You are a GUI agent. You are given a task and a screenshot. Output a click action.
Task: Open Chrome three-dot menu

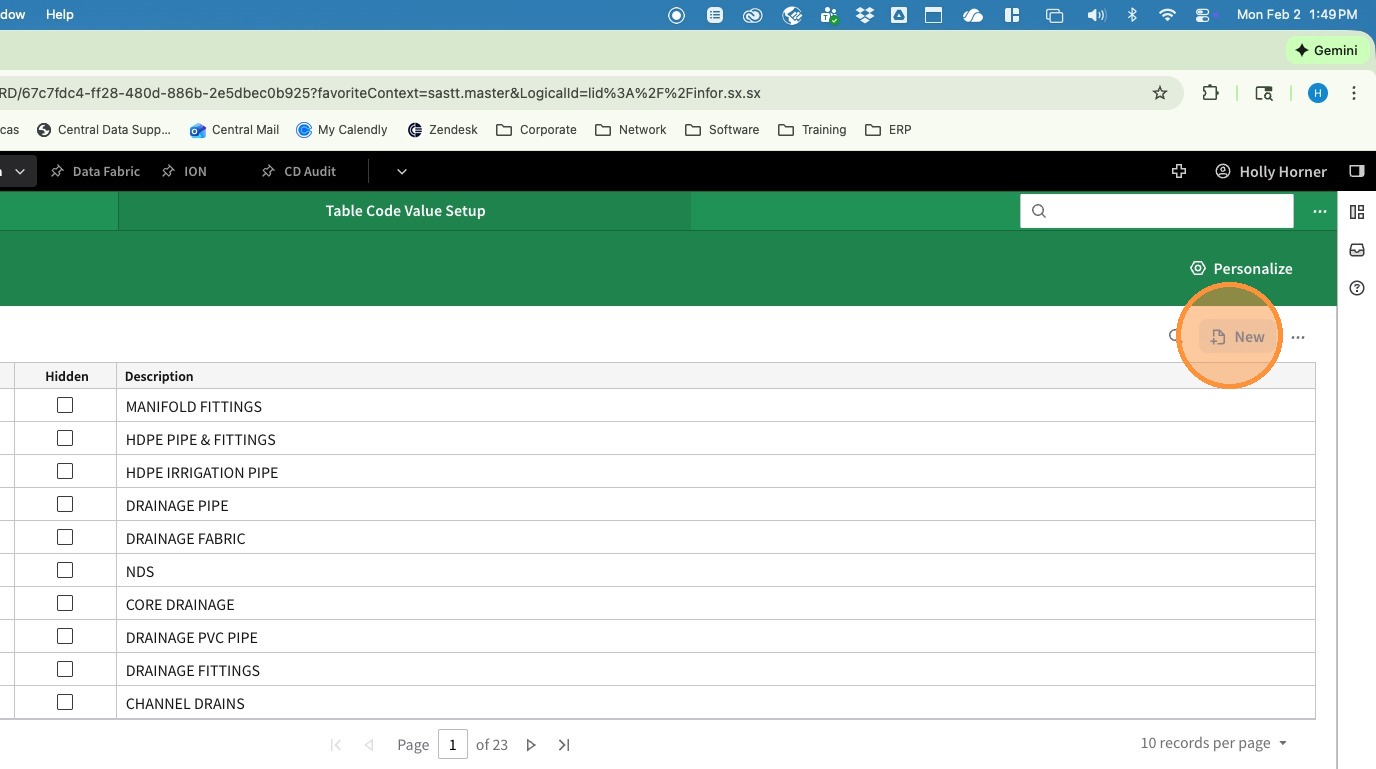click(x=1354, y=93)
